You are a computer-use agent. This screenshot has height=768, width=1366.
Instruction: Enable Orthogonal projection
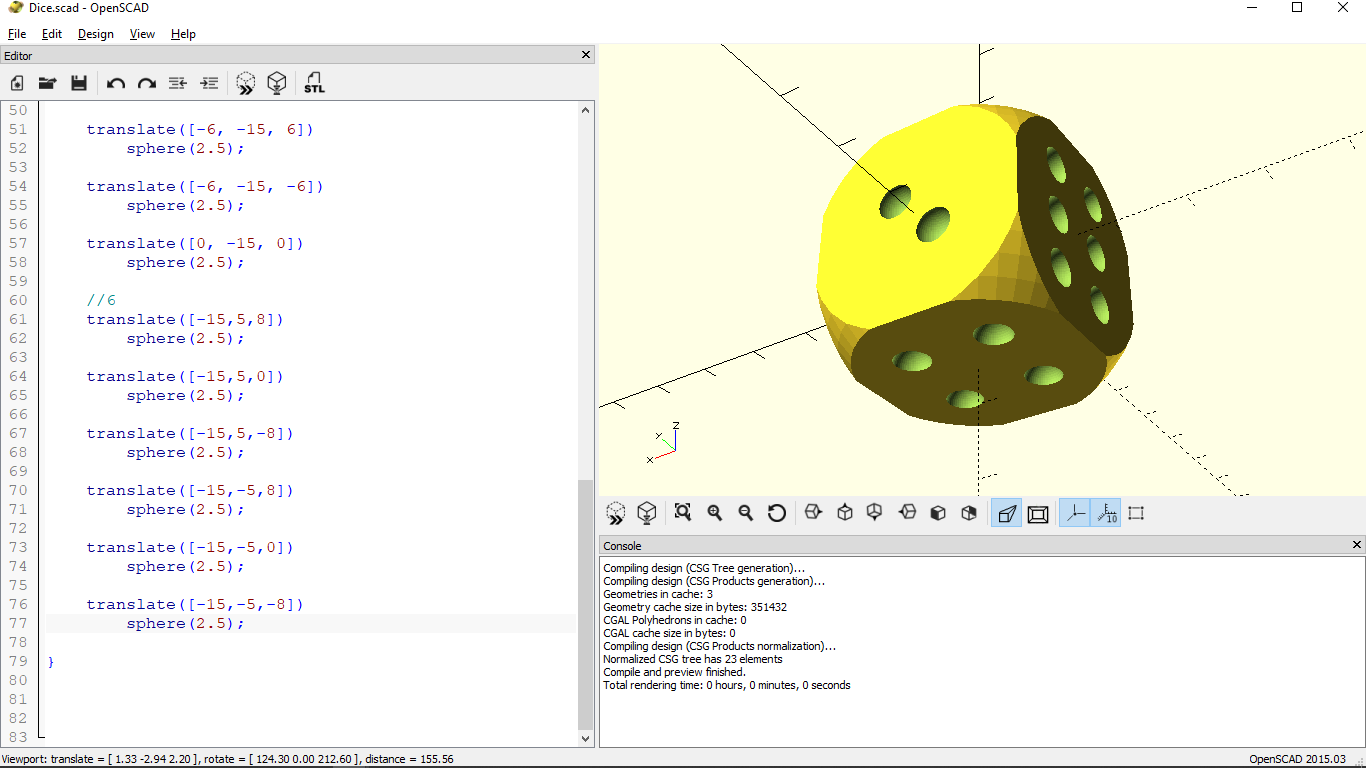pyautogui.click(x=1038, y=513)
